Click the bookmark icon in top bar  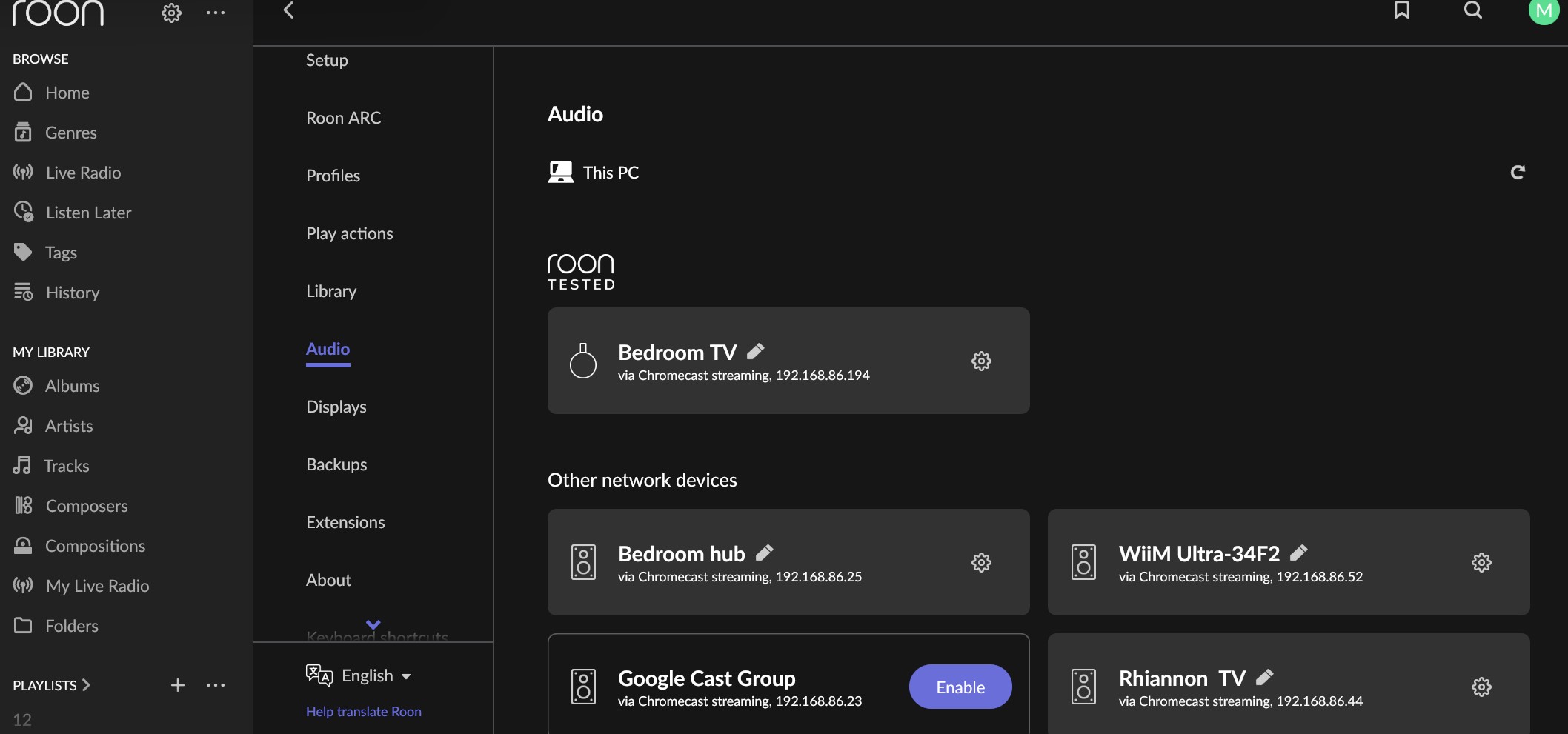(1401, 10)
